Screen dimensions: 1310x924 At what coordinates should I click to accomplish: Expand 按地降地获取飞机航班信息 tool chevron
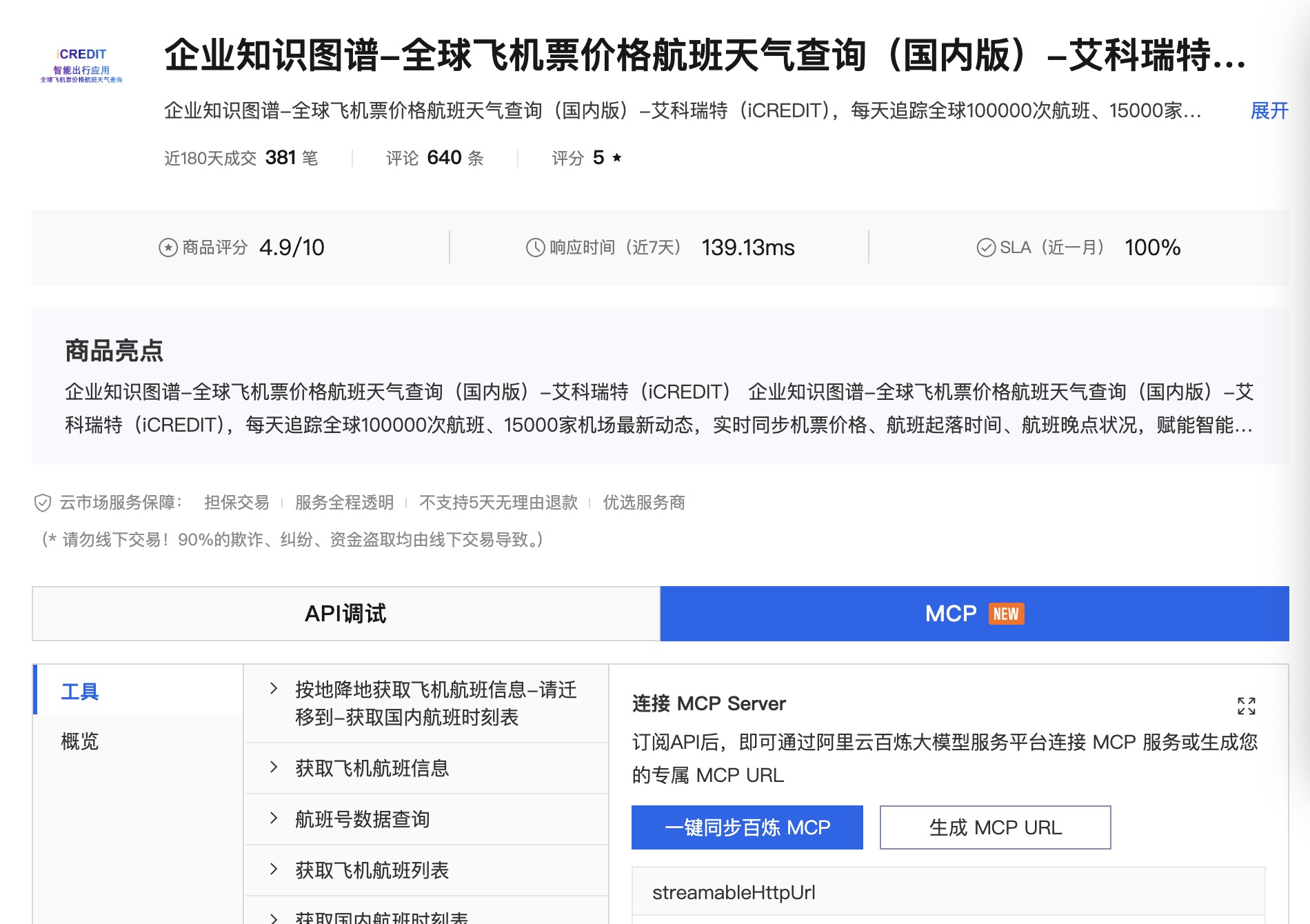coord(274,688)
